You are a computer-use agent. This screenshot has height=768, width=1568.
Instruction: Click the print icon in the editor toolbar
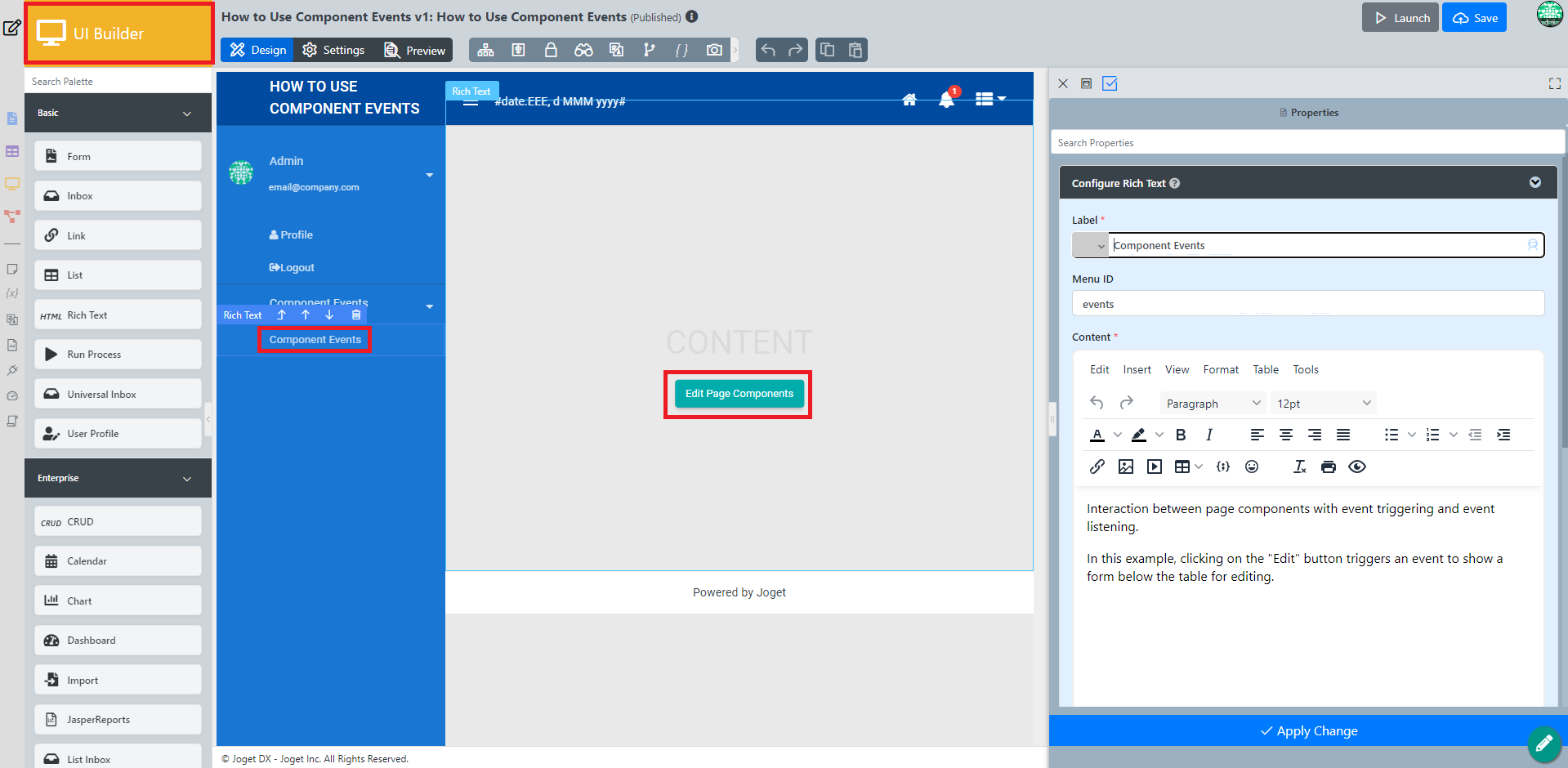pyautogui.click(x=1329, y=467)
